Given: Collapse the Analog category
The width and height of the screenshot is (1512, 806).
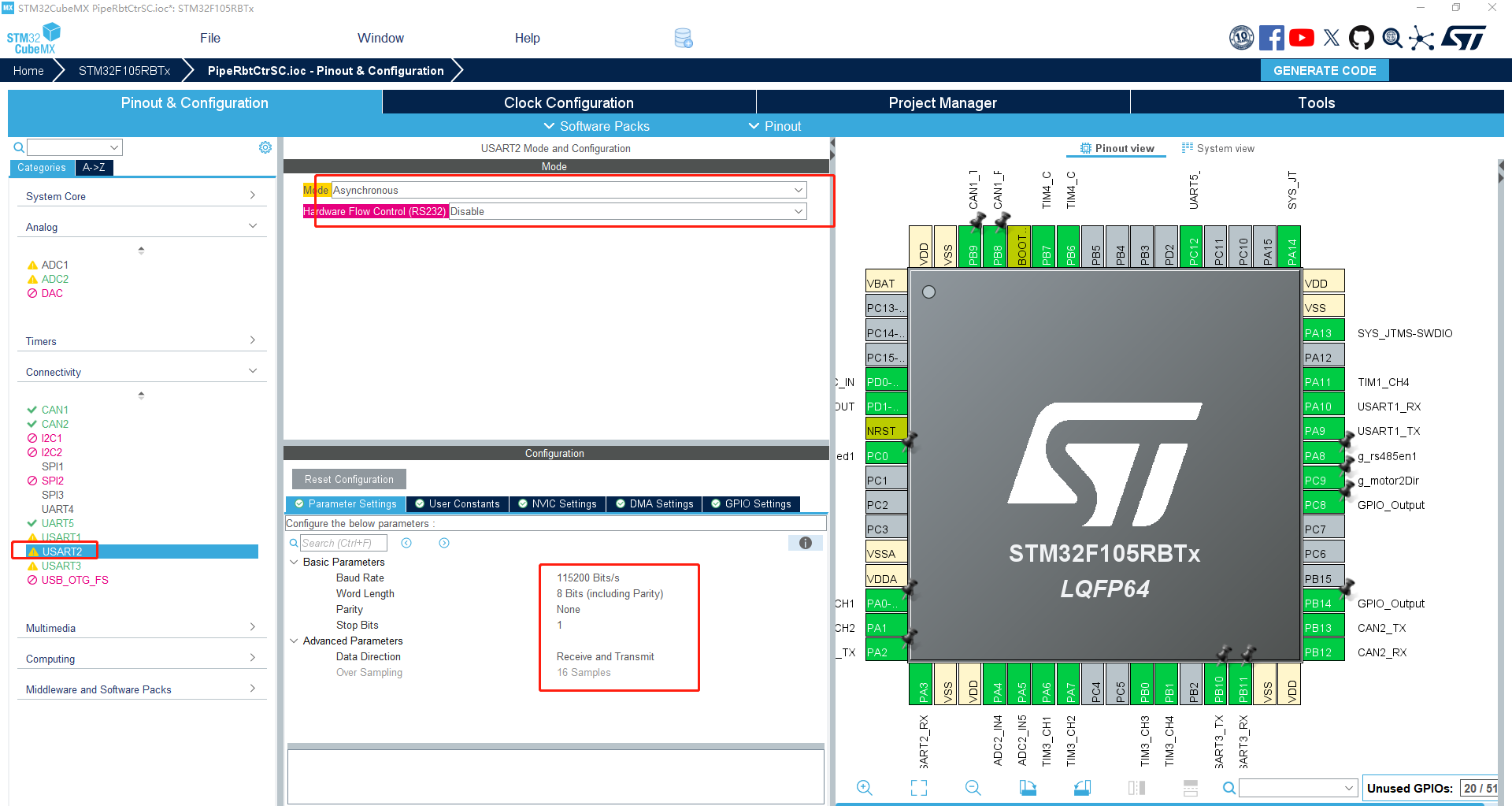Looking at the screenshot, I should click(141, 227).
